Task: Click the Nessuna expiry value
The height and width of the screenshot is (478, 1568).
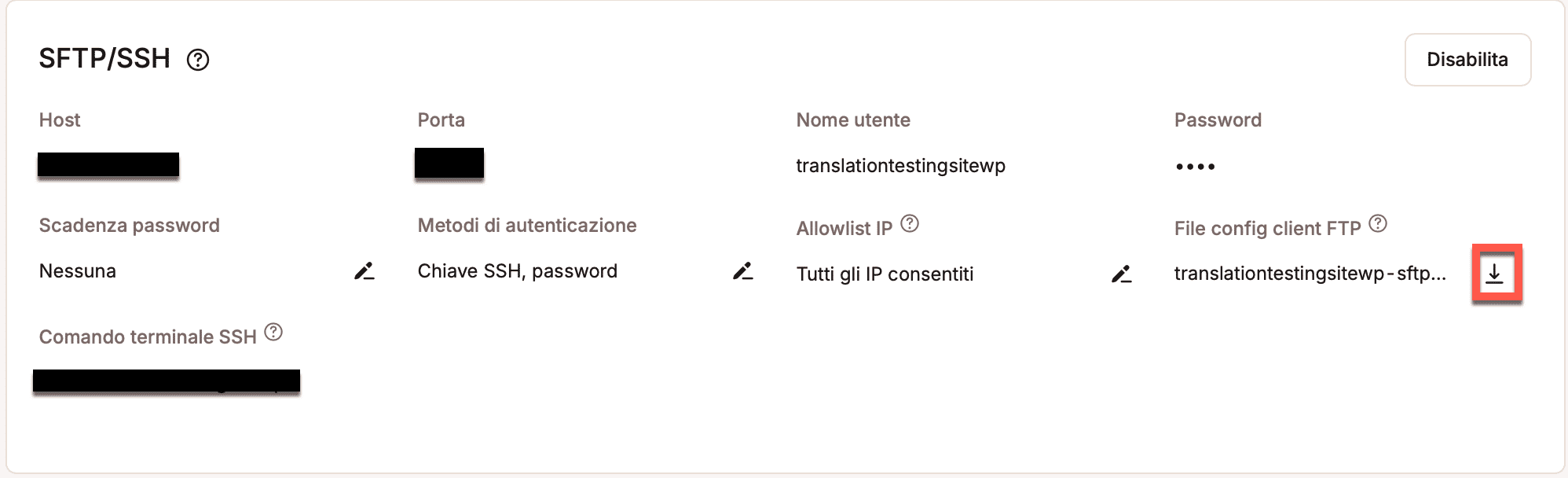Action: tap(78, 271)
